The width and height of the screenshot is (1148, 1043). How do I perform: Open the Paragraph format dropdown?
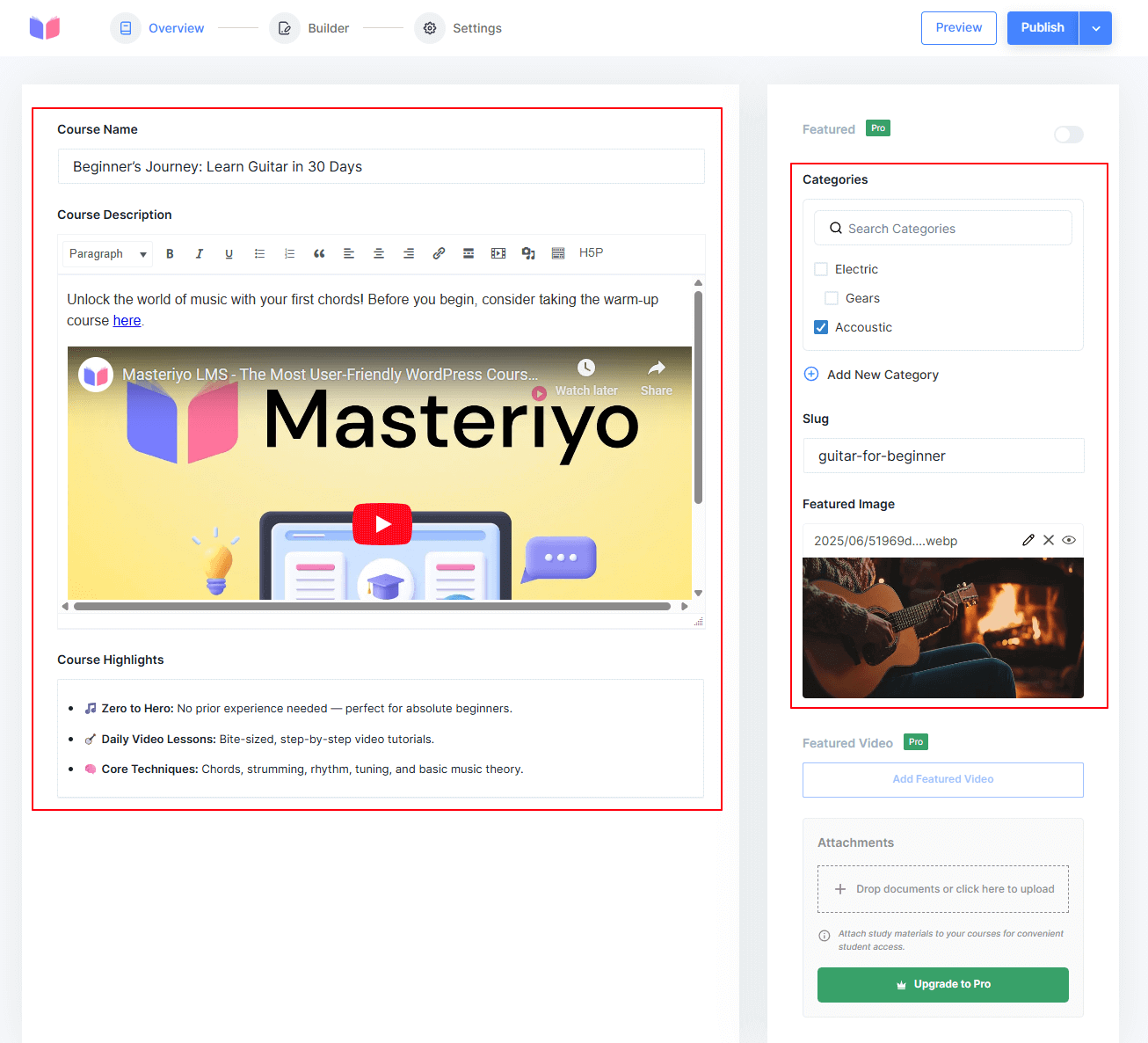[x=107, y=253]
